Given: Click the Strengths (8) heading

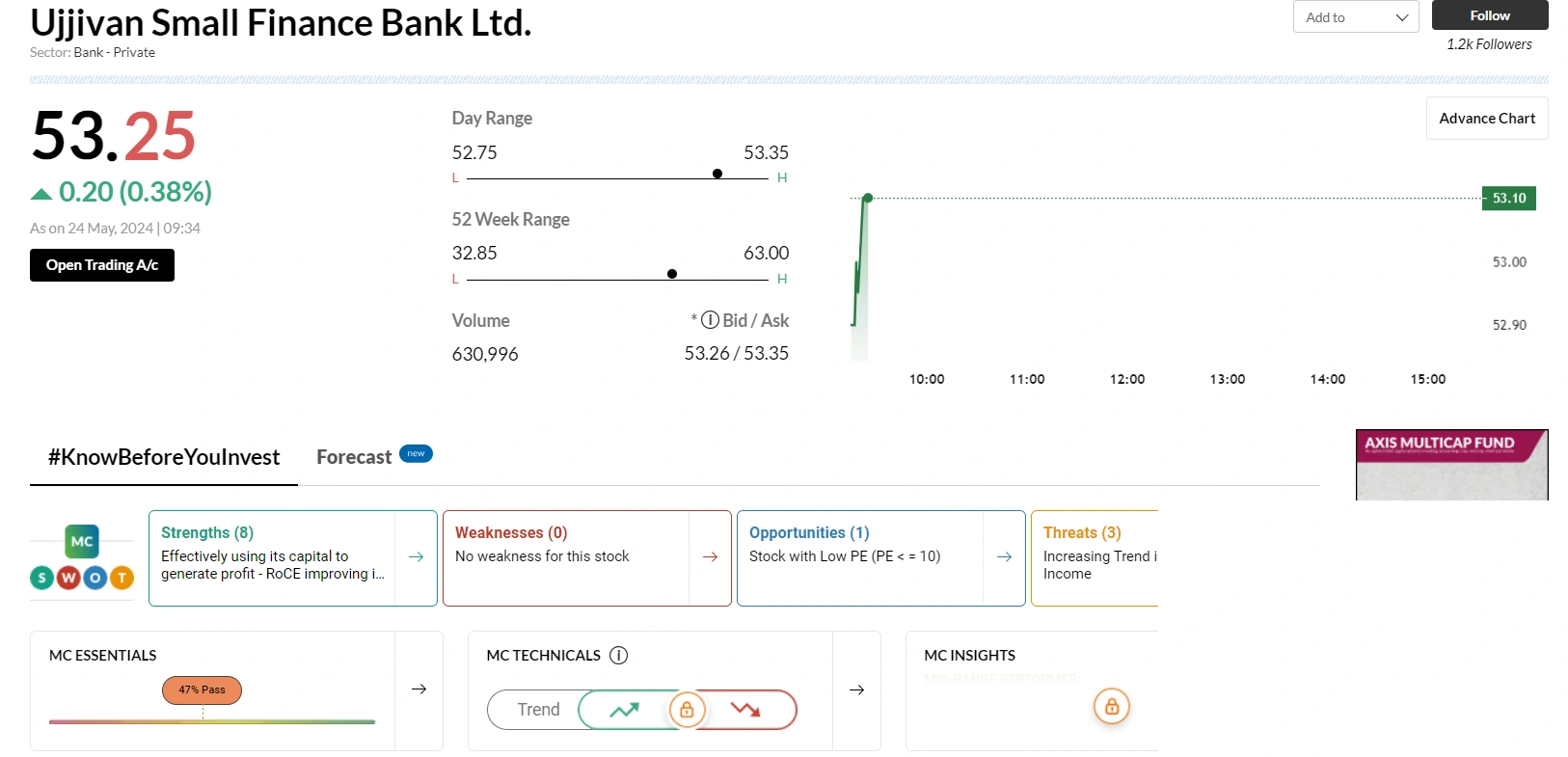Looking at the screenshot, I should click(x=207, y=532).
